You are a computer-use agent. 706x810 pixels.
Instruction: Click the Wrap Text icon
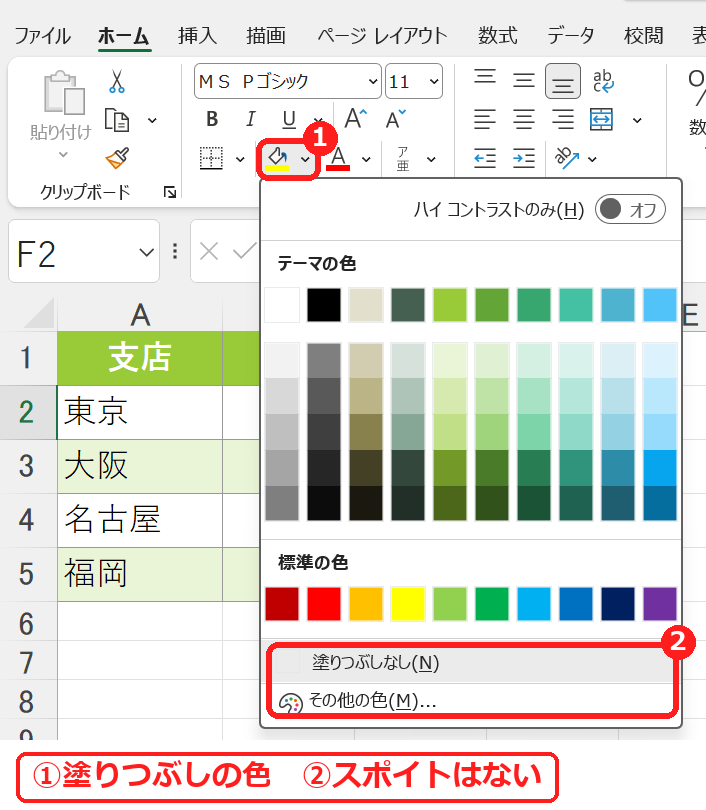click(x=603, y=81)
